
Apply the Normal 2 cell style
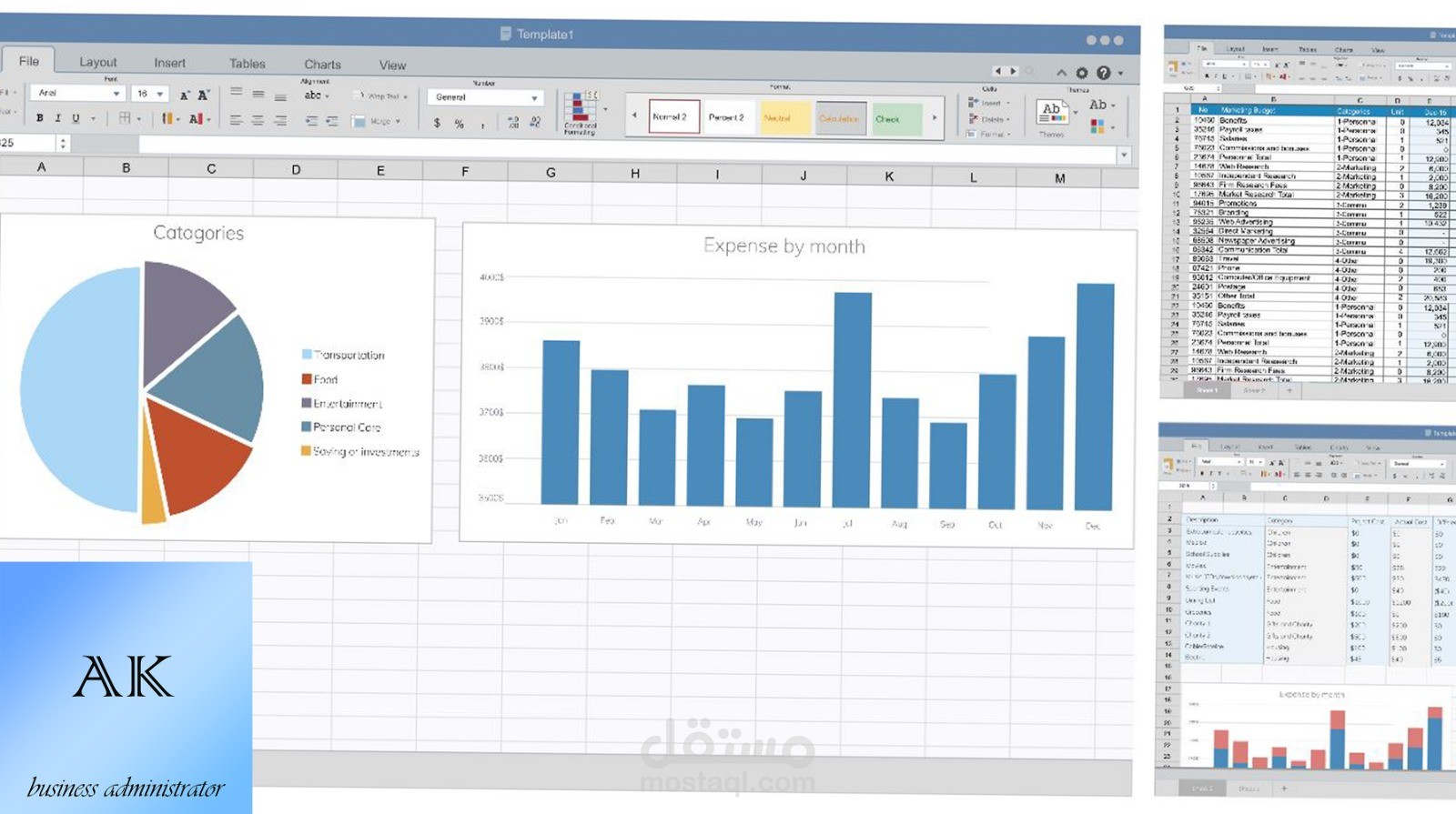coord(673,116)
